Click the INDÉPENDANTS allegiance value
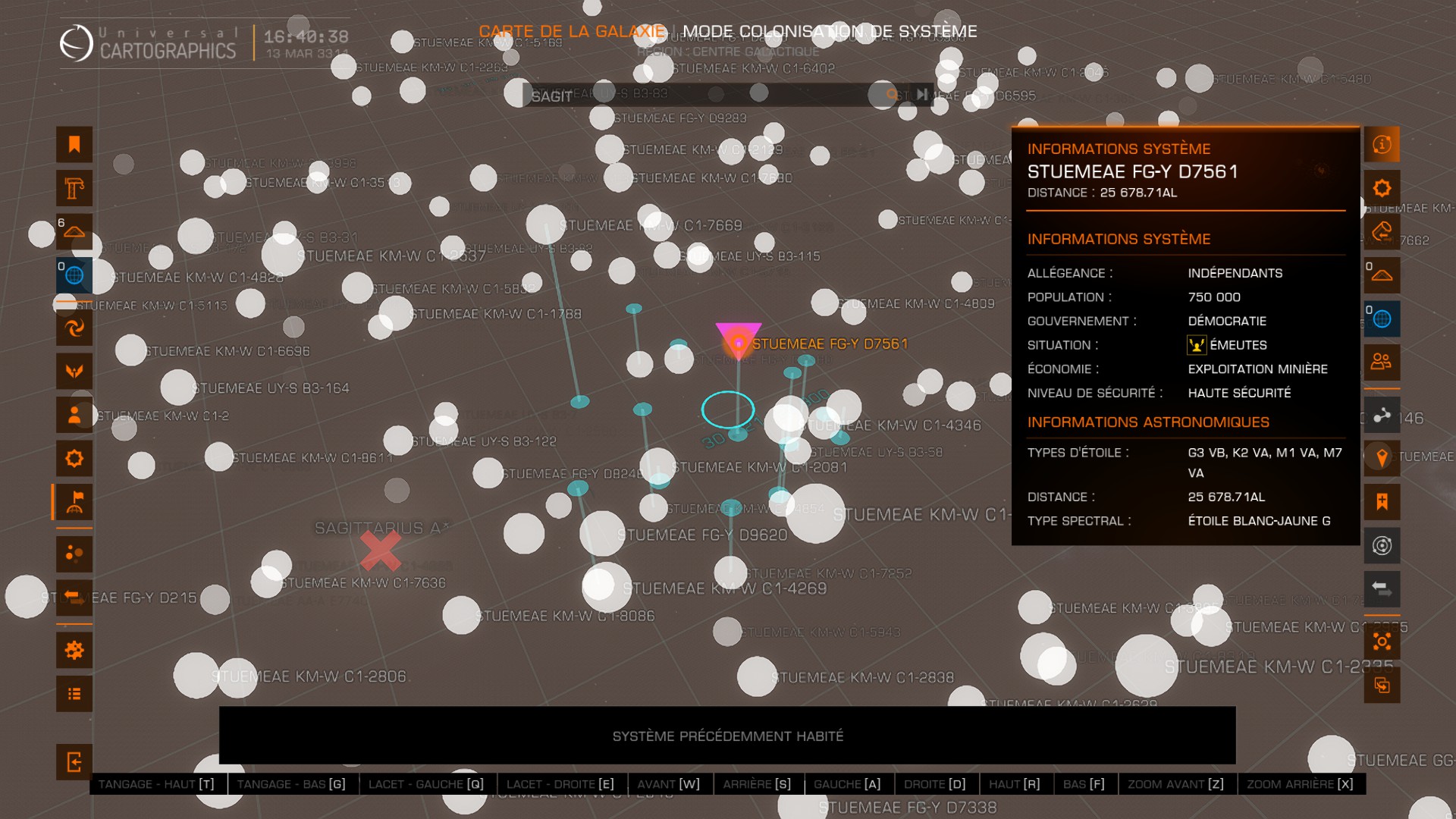Screen dimensions: 1456x819 [x=1235, y=273]
